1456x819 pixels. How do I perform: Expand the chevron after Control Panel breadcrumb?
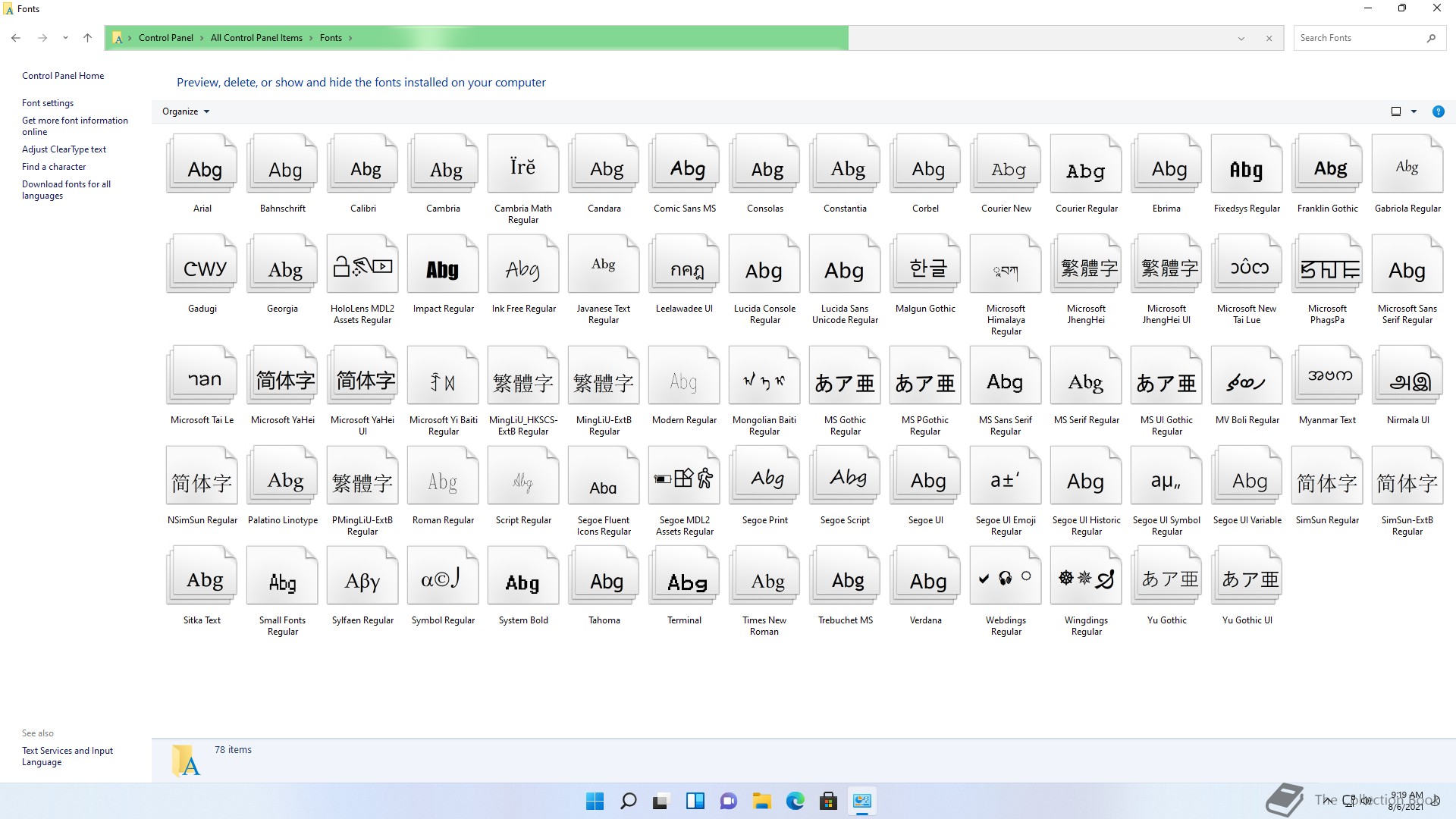[x=202, y=38]
